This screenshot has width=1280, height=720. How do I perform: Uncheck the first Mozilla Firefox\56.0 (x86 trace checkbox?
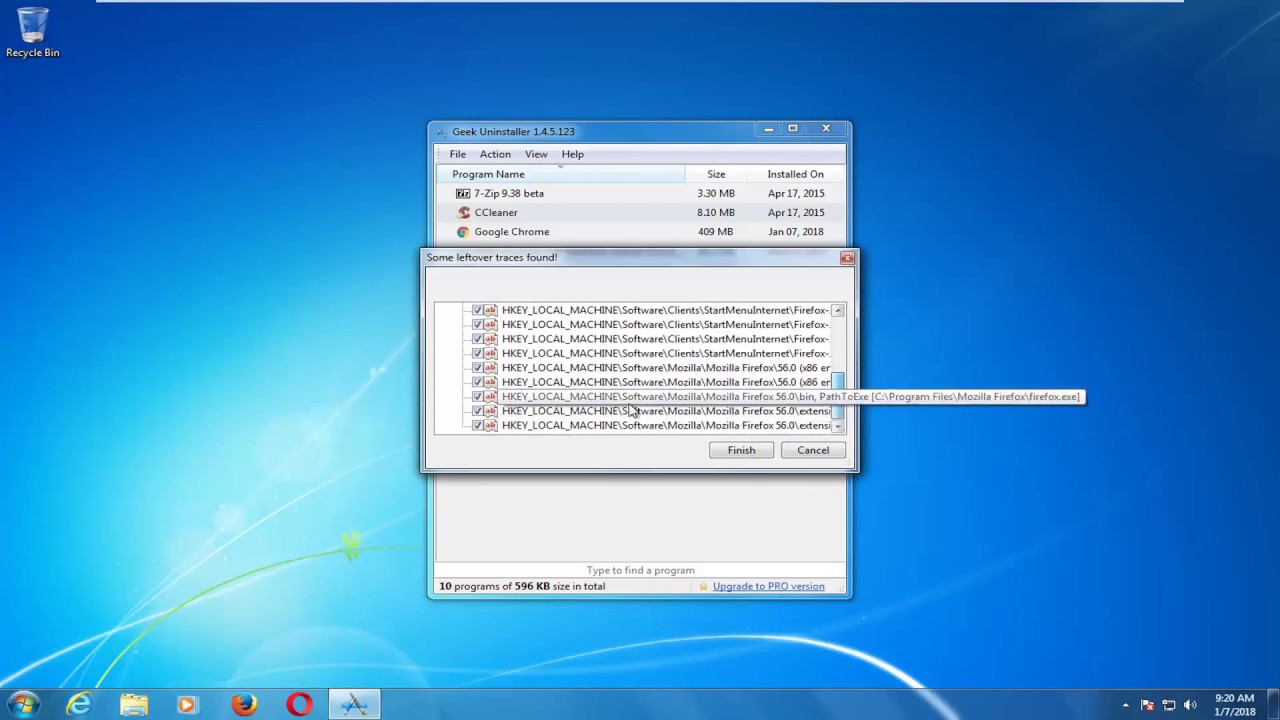pos(477,367)
